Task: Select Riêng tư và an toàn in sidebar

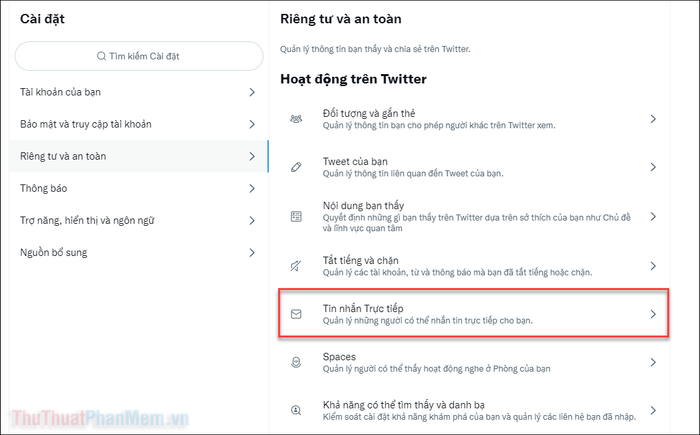Action: (x=138, y=156)
